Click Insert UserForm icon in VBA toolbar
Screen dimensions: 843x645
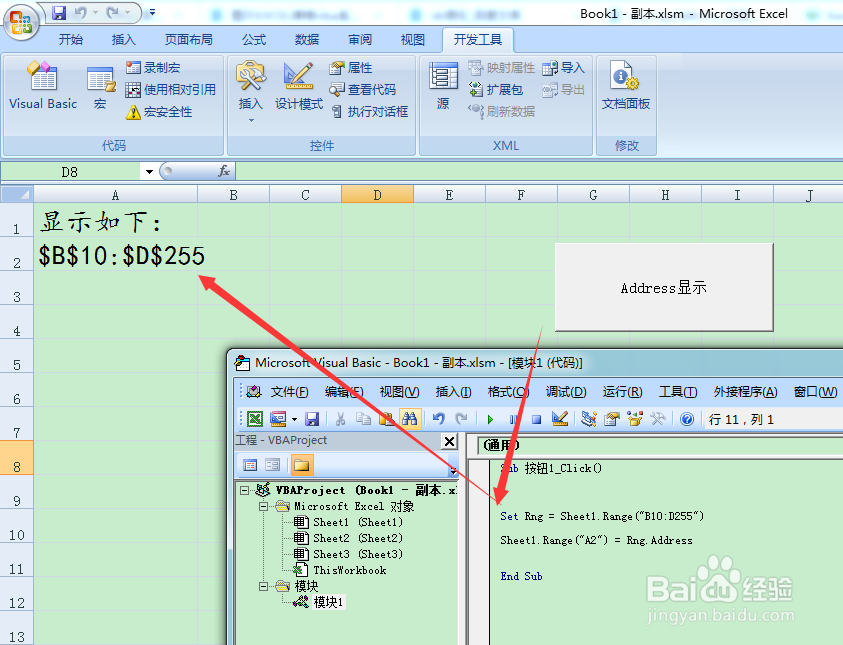click(278, 419)
